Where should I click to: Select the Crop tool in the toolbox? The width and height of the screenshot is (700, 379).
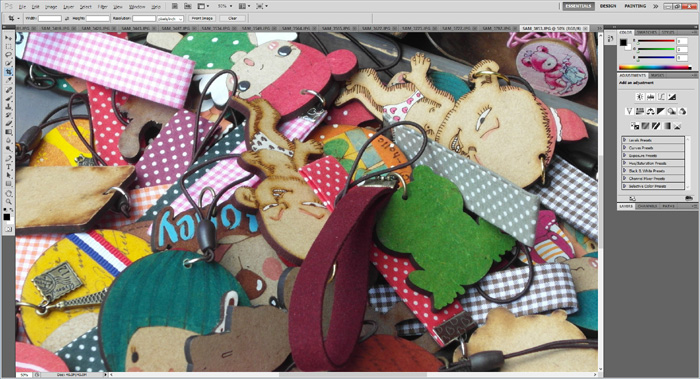(x=8, y=72)
